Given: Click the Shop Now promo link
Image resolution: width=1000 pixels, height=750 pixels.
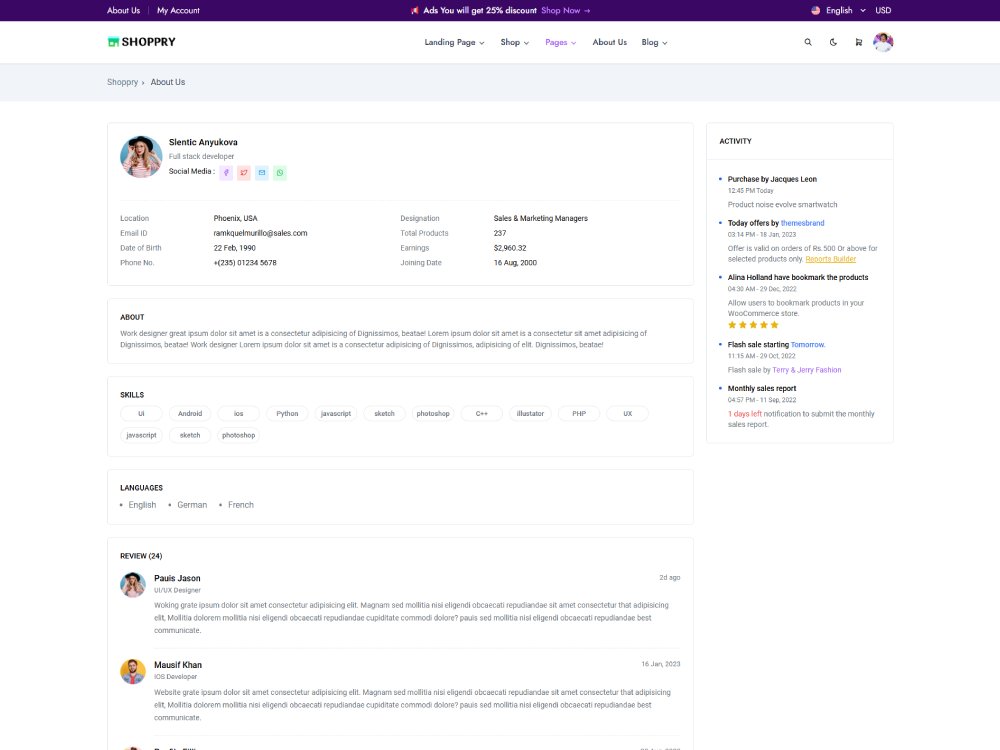Looking at the screenshot, I should (x=565, y=10).
